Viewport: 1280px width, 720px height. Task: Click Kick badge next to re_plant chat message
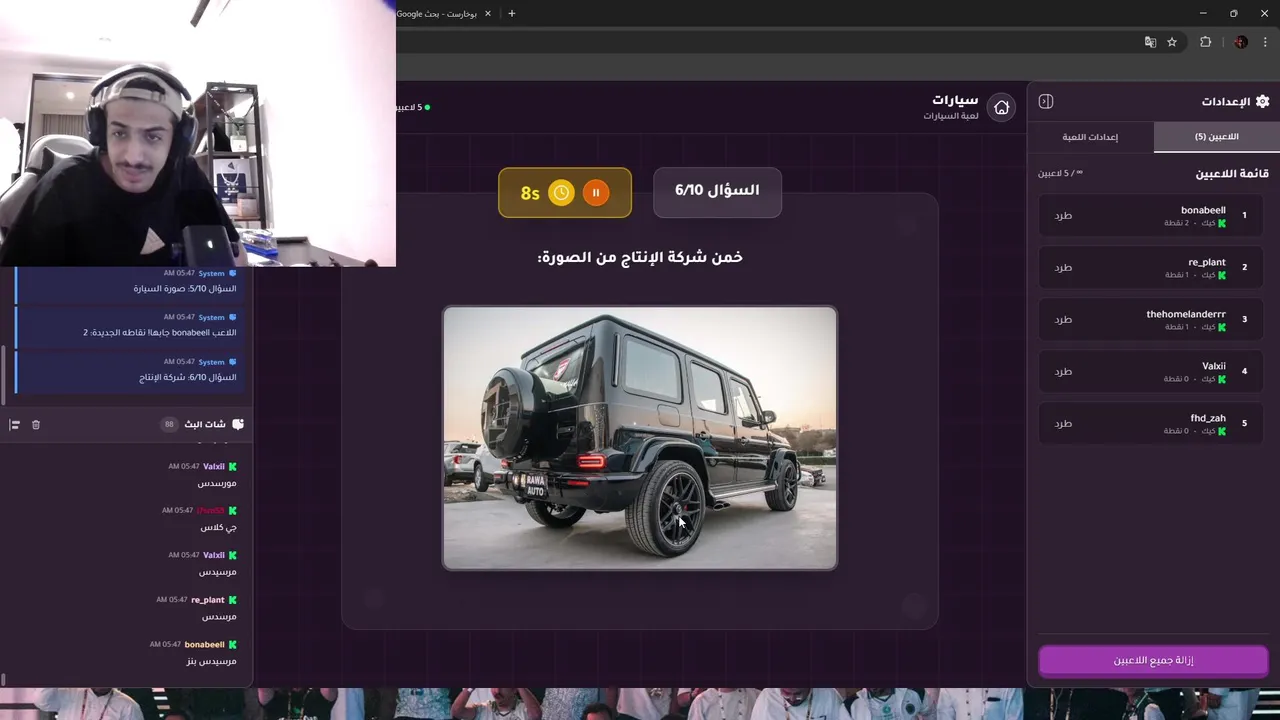(233, 600)
